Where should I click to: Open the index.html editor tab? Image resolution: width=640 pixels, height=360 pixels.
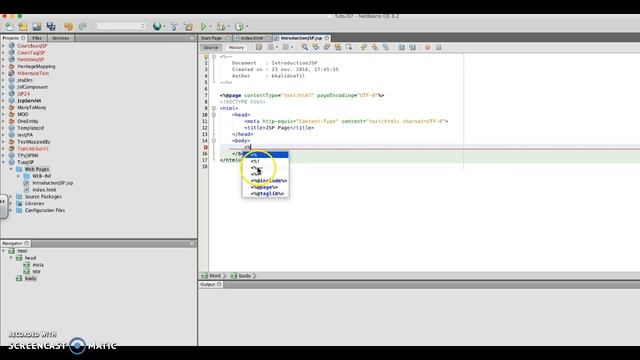coord(252,38)
